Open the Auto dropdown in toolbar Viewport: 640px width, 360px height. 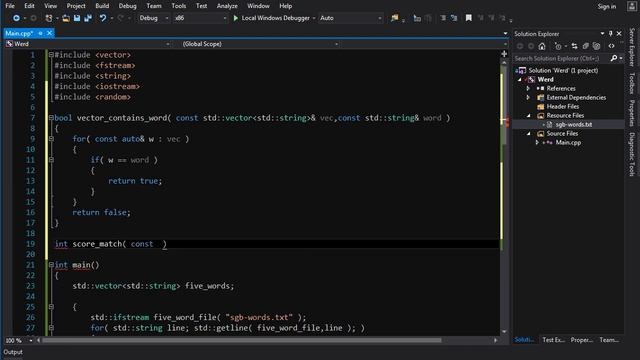pos(351,18)
